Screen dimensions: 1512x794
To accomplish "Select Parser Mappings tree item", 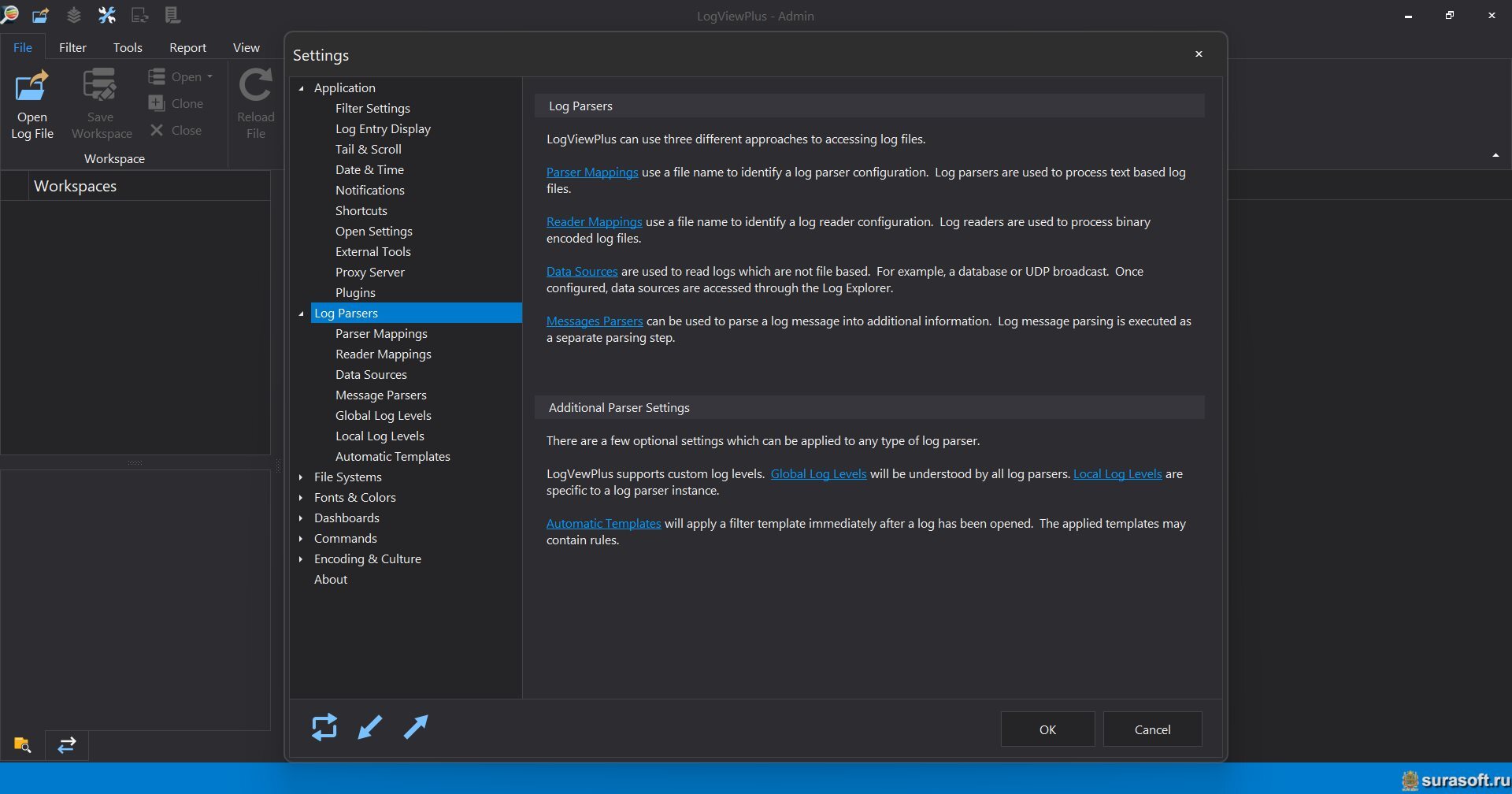I will (381, 333).
